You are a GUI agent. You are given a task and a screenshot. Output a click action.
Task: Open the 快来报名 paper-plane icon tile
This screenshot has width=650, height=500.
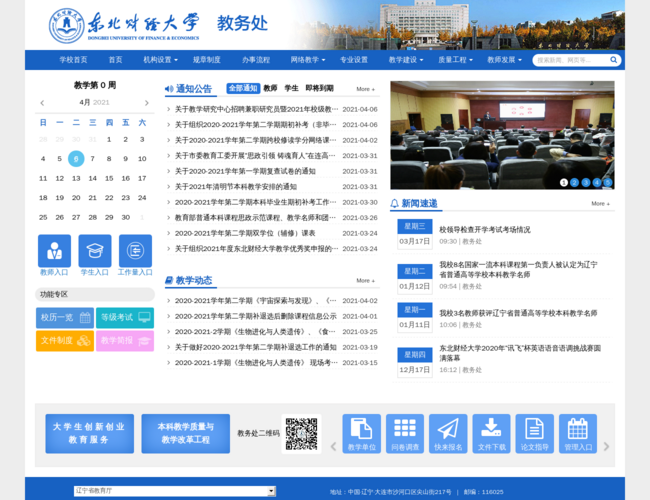coord(448,433)
